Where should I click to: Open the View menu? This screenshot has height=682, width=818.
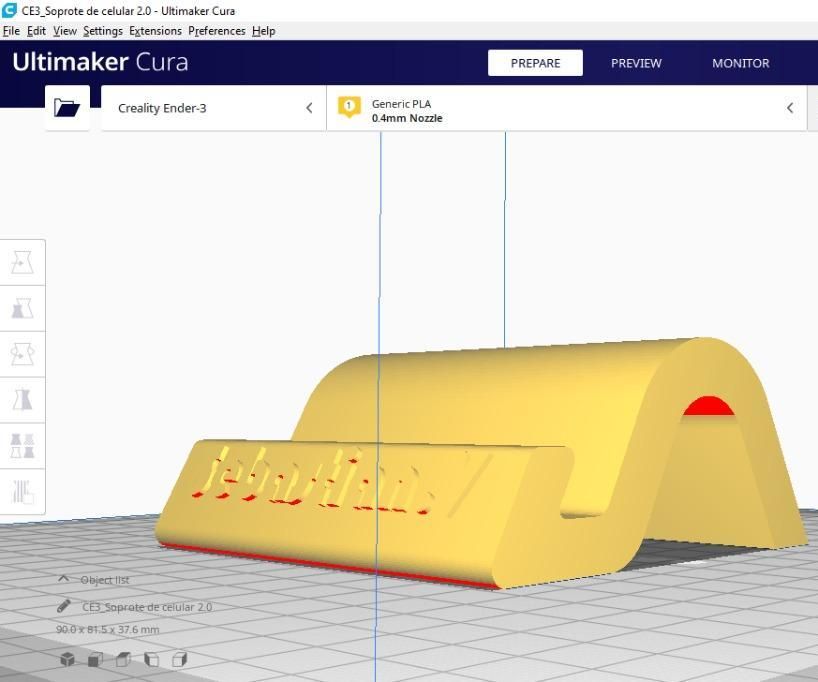65,31
